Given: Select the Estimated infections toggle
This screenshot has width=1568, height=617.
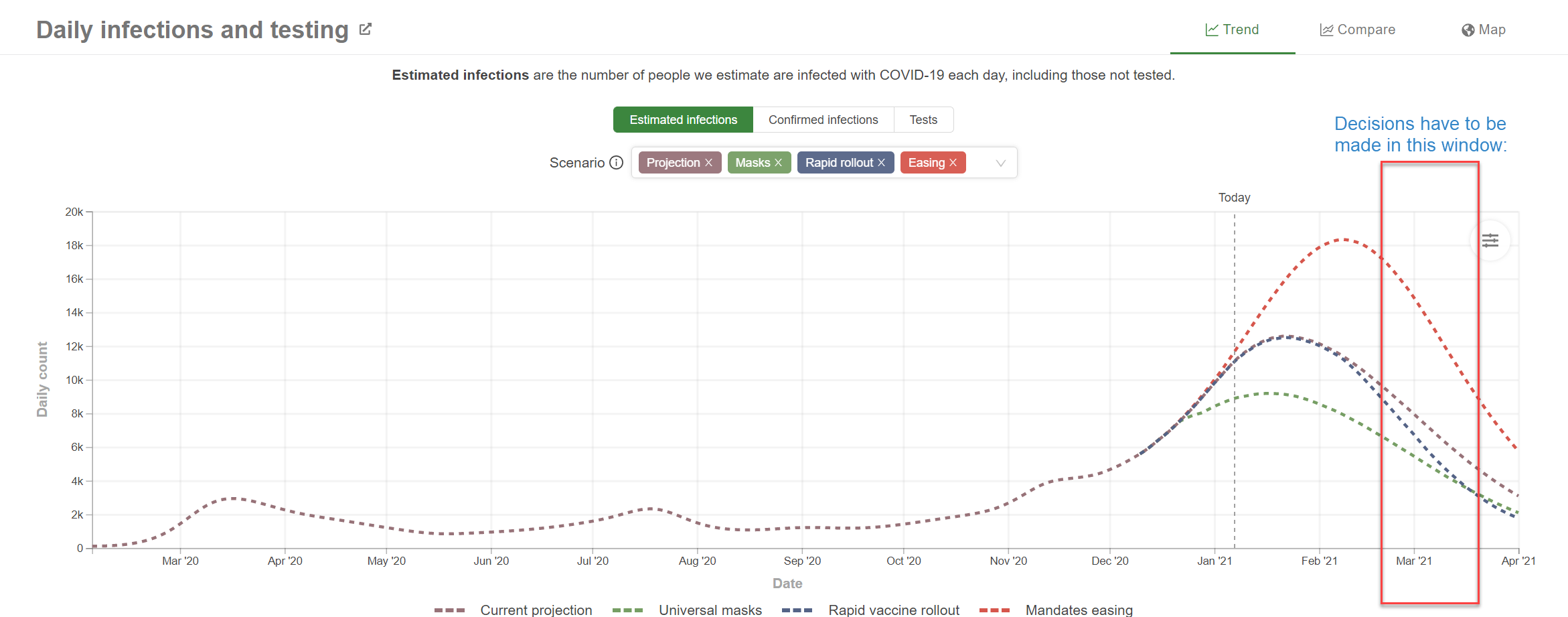Looking at the screenshot, I should [683, 120].
